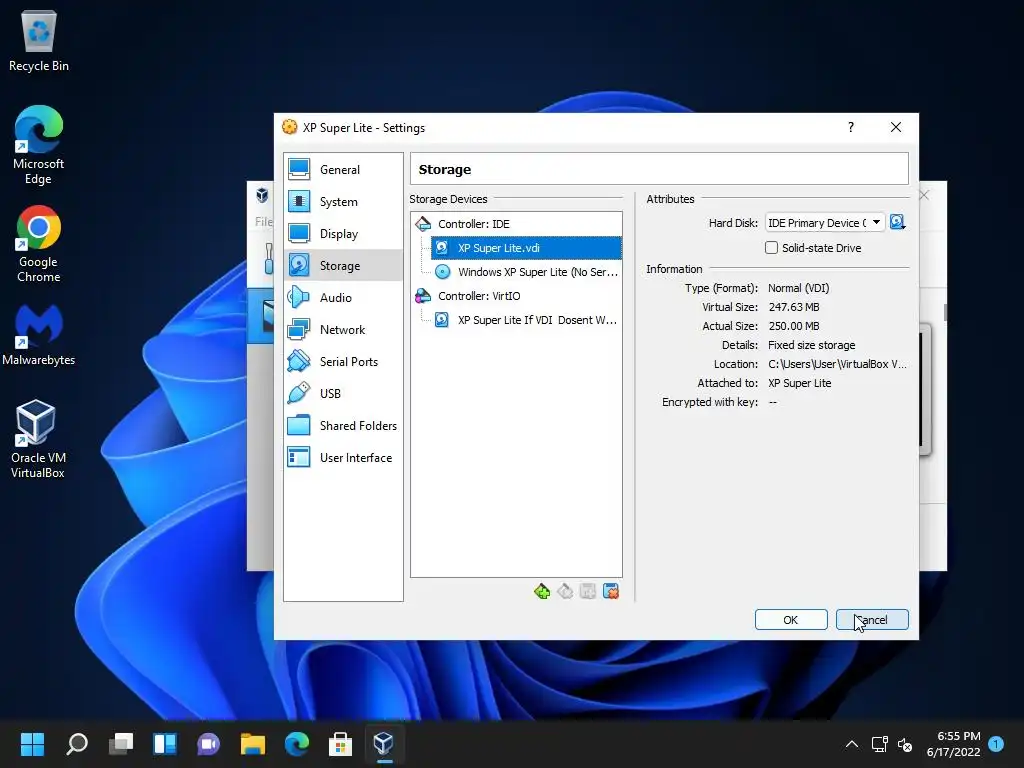1024x768 pixels.
Task: Close the VirtualBox Manager window behind
Action: pyautogui.click(x=924, y=195)
